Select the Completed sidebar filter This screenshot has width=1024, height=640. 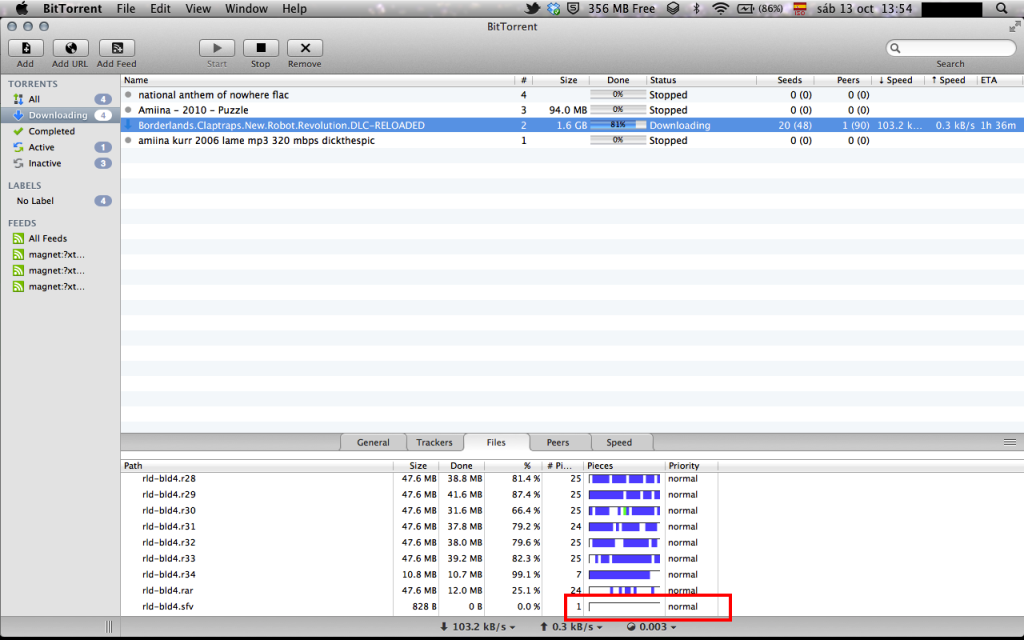60,131
